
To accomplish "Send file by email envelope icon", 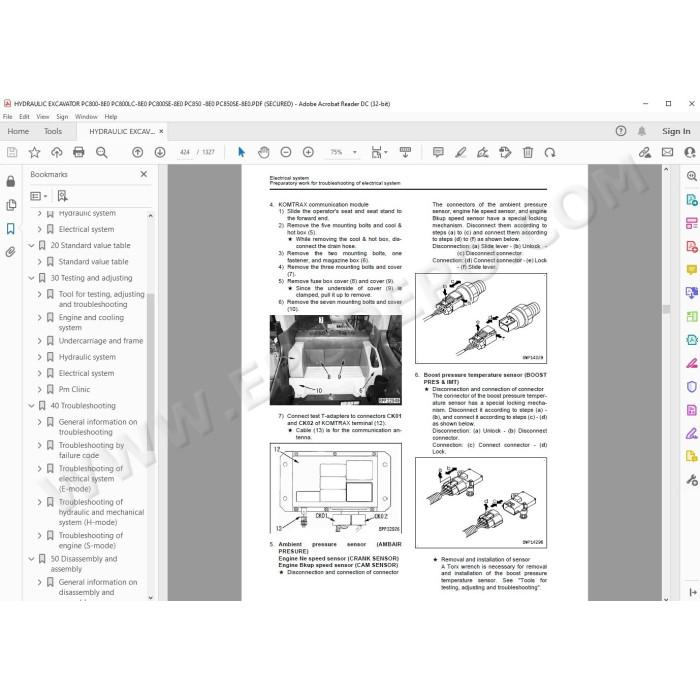I will click(667, 152).
